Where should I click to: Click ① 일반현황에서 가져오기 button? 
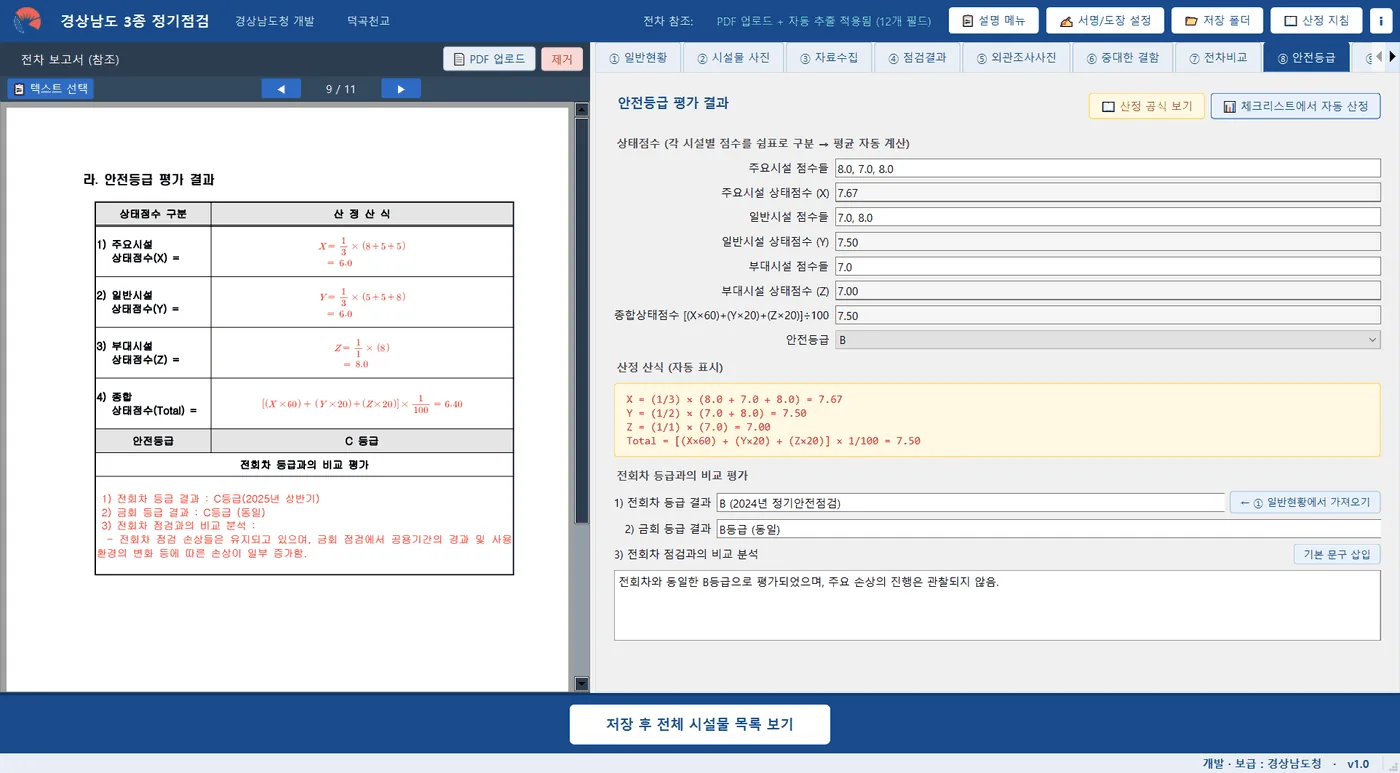[1305, 503]
